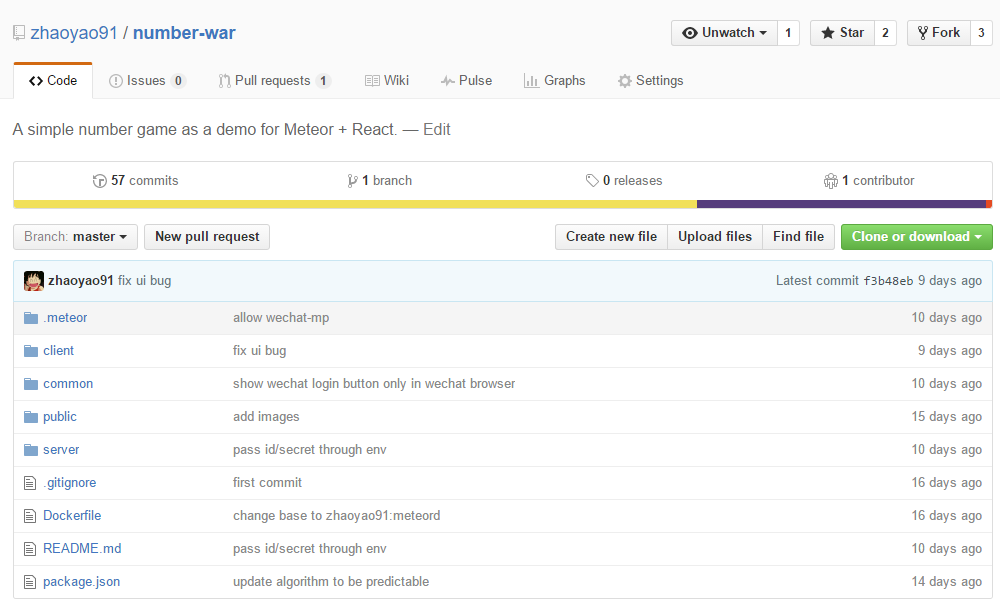Open the number-war repository link

click(184, 33)
